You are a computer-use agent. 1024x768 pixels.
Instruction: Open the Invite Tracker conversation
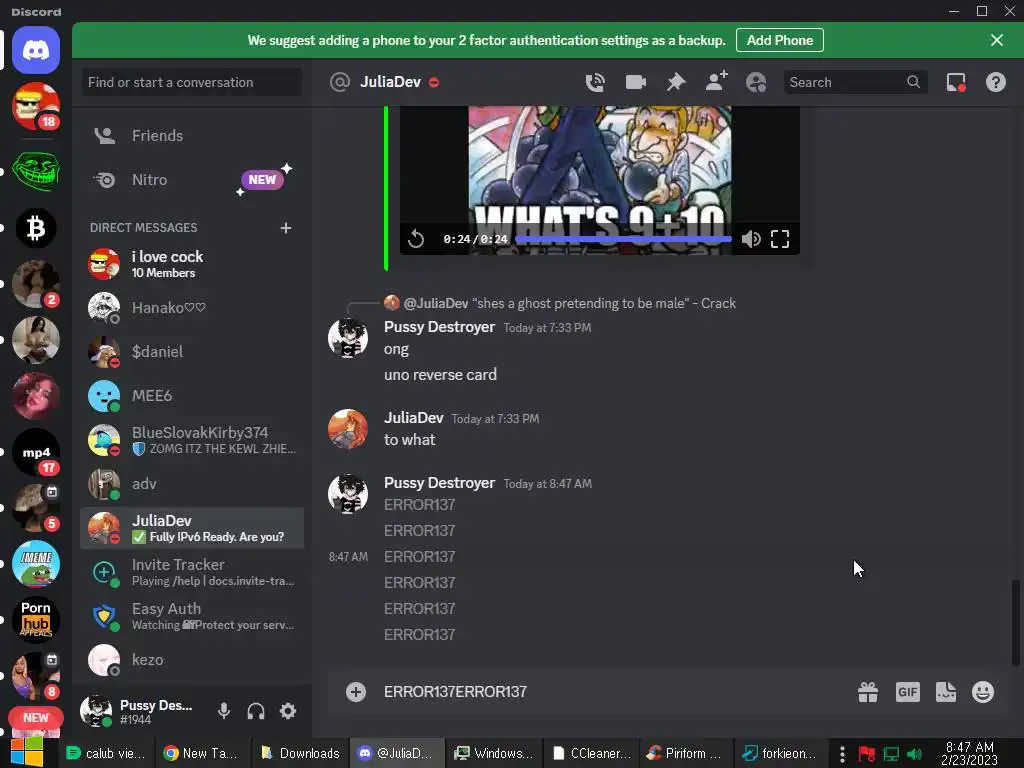click(191, 571)
